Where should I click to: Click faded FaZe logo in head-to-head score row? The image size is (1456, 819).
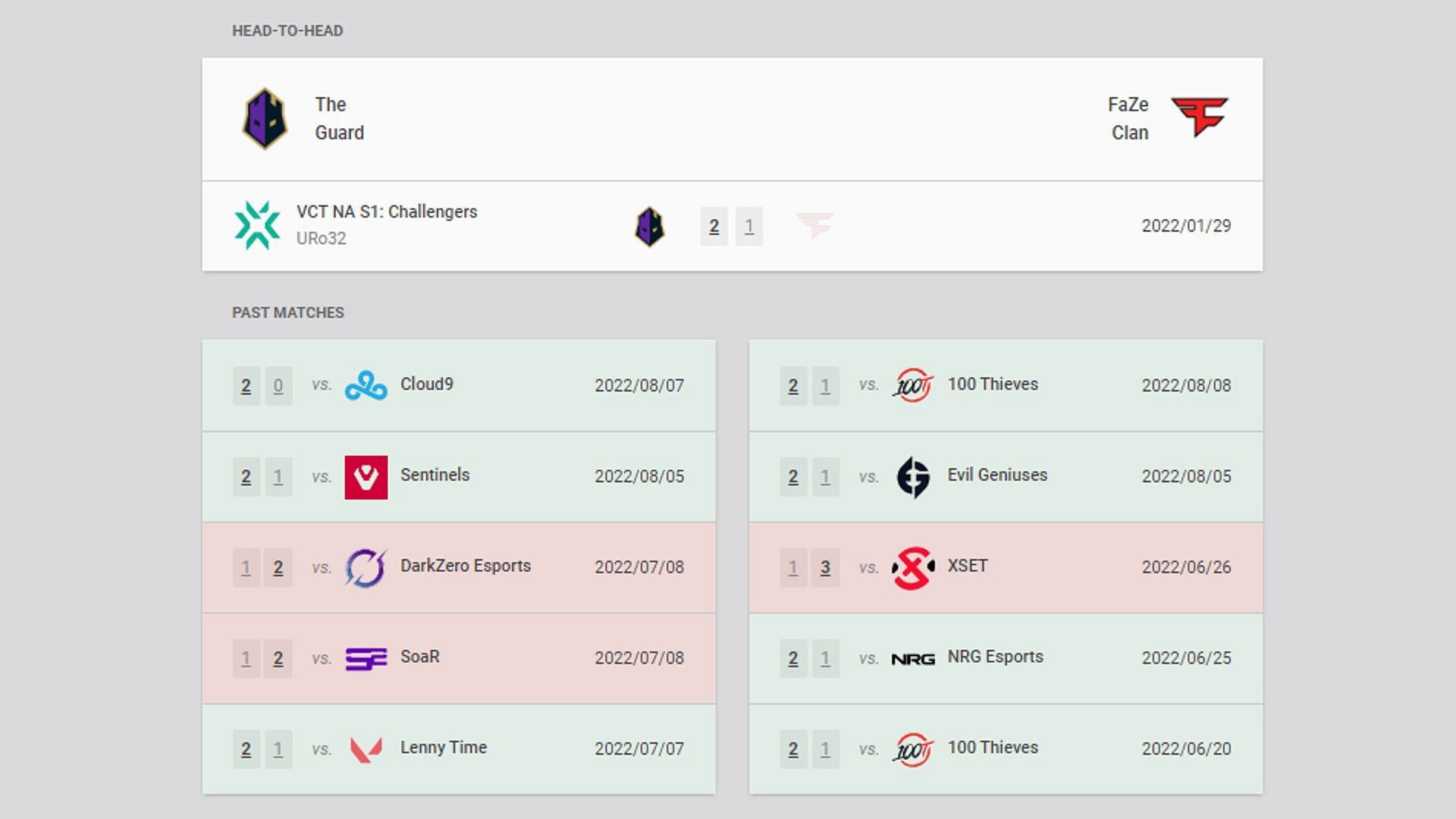point(815,225)
